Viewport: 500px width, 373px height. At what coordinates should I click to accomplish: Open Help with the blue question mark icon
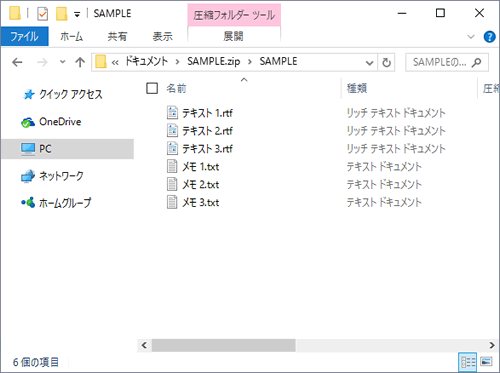pyautogui.click(x=489, y=36)
